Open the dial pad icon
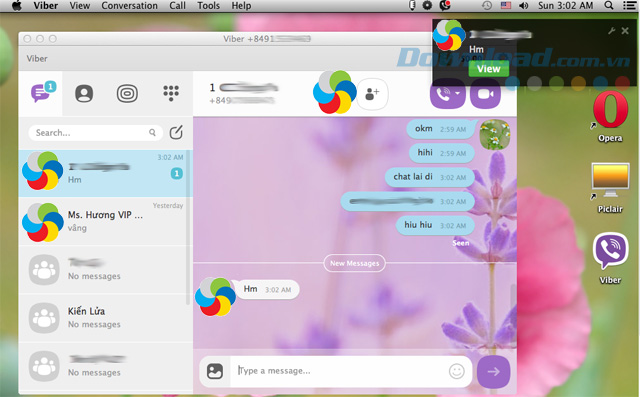640x397 pixels. click(x=171, y=93)
